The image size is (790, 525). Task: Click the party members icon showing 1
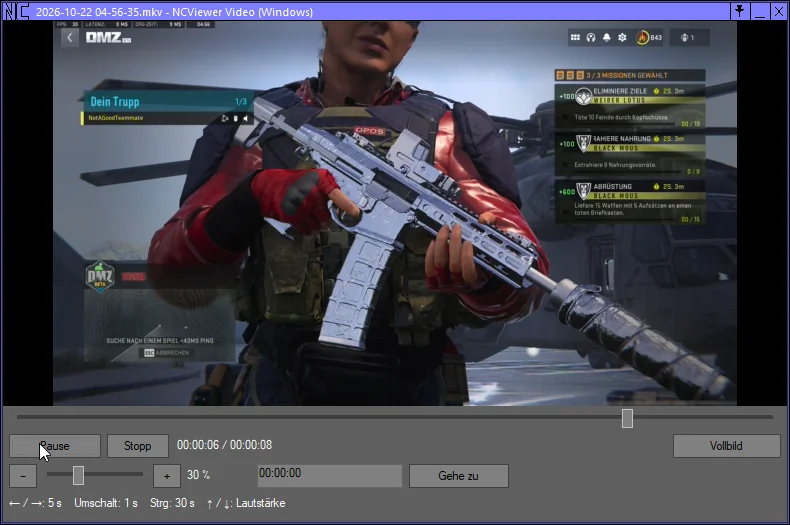pyautogui.click(x=684, y=37)
